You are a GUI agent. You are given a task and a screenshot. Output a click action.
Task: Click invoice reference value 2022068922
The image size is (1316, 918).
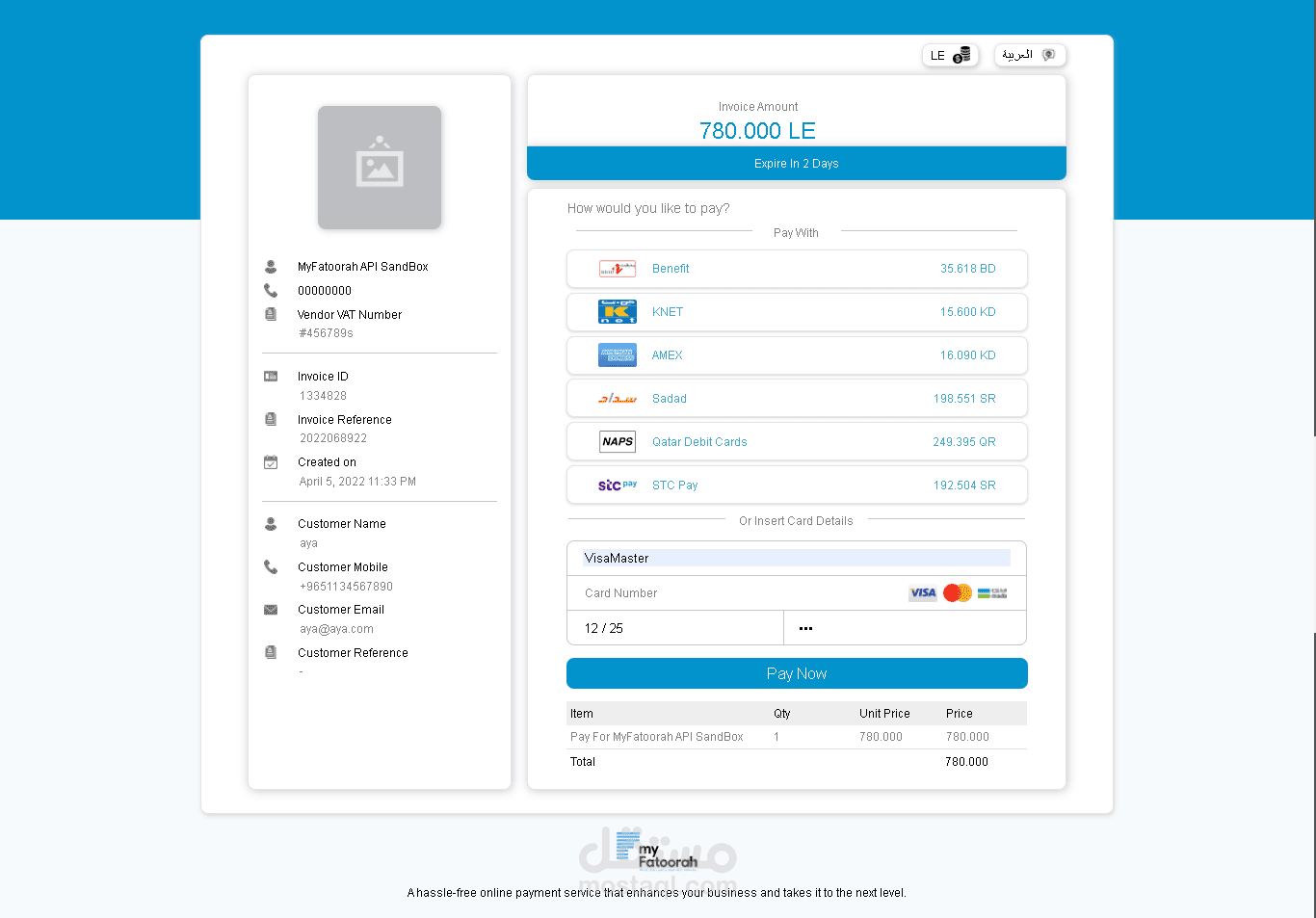click(x=333, y=438)
